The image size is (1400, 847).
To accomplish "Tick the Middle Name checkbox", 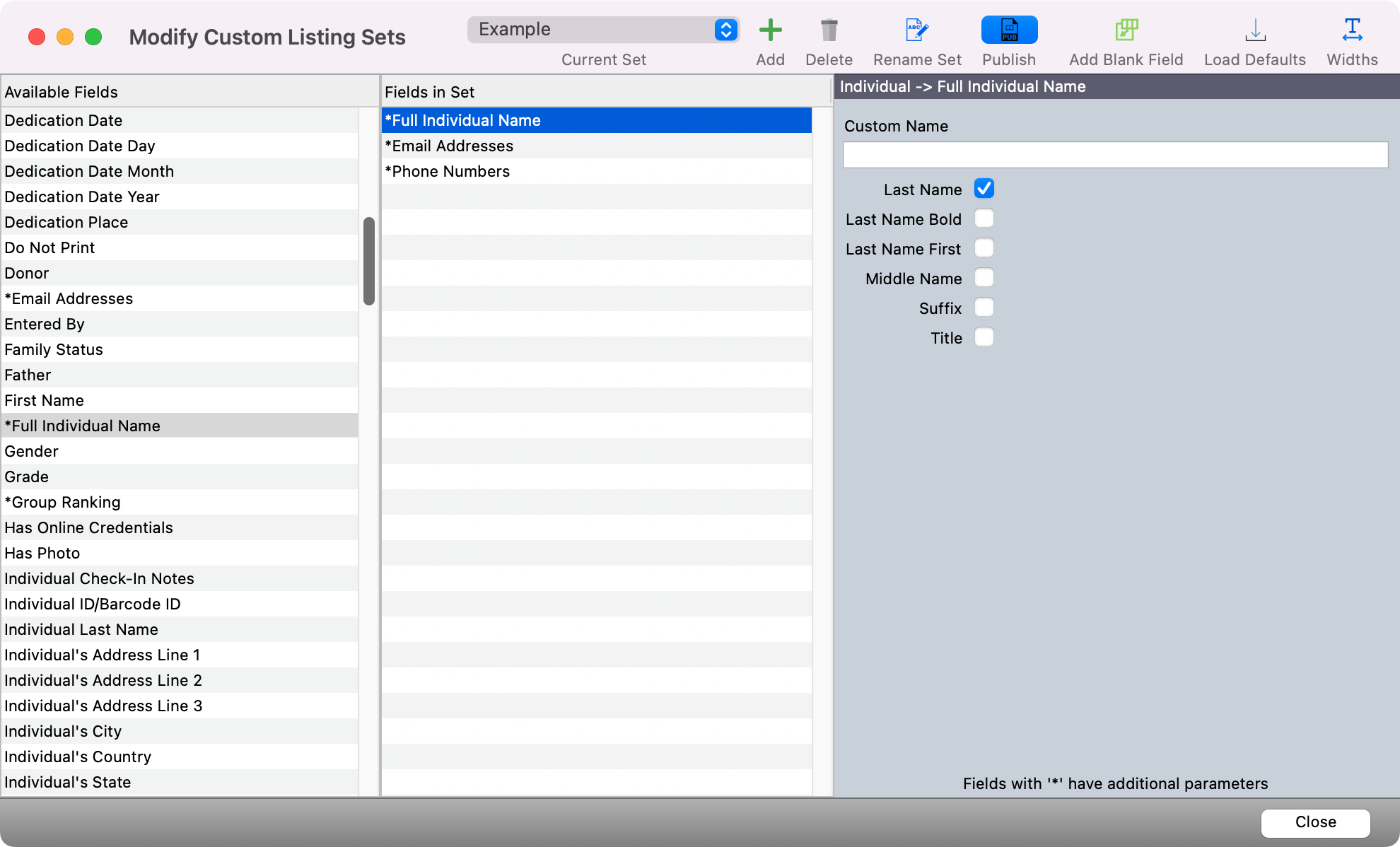I will (x=984, y=278).
